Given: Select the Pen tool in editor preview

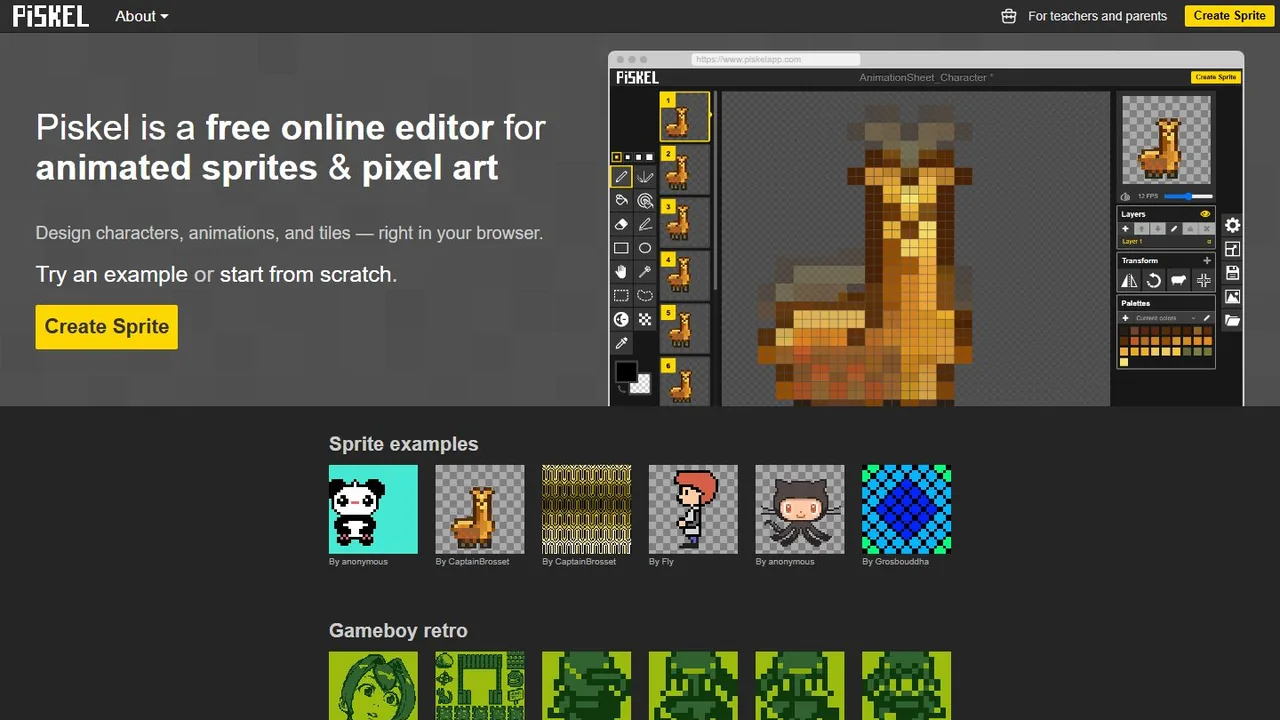Looking at the screenshot, I should (x=621, y=177).
